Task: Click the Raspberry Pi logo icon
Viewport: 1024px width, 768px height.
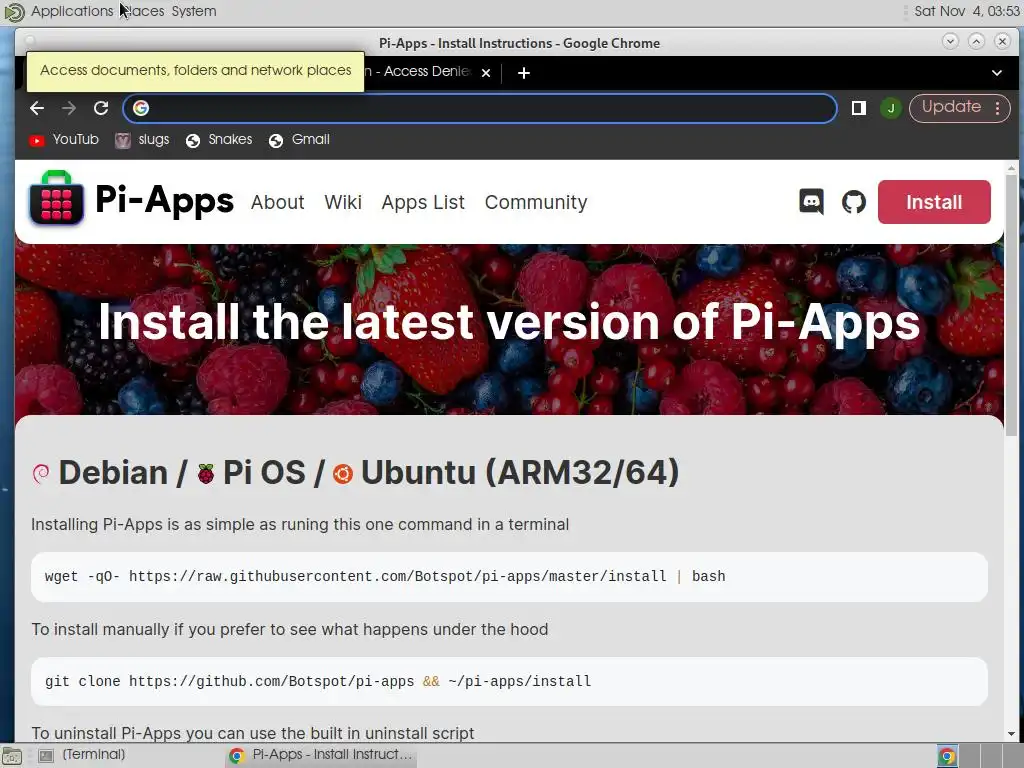Action: tap(206, 473)
